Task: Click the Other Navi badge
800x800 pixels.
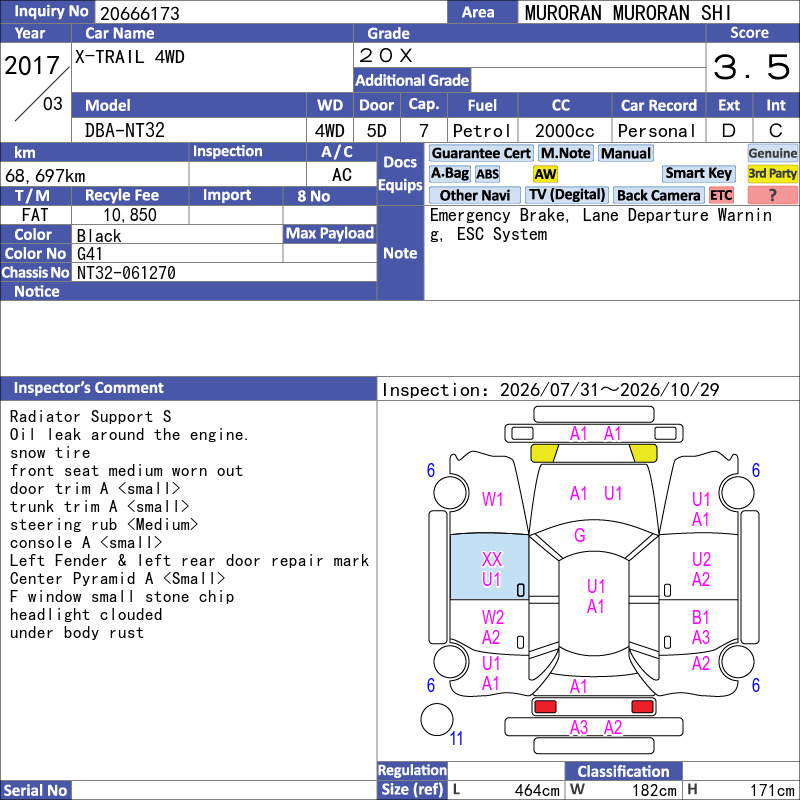Action: tap(474, 195)
